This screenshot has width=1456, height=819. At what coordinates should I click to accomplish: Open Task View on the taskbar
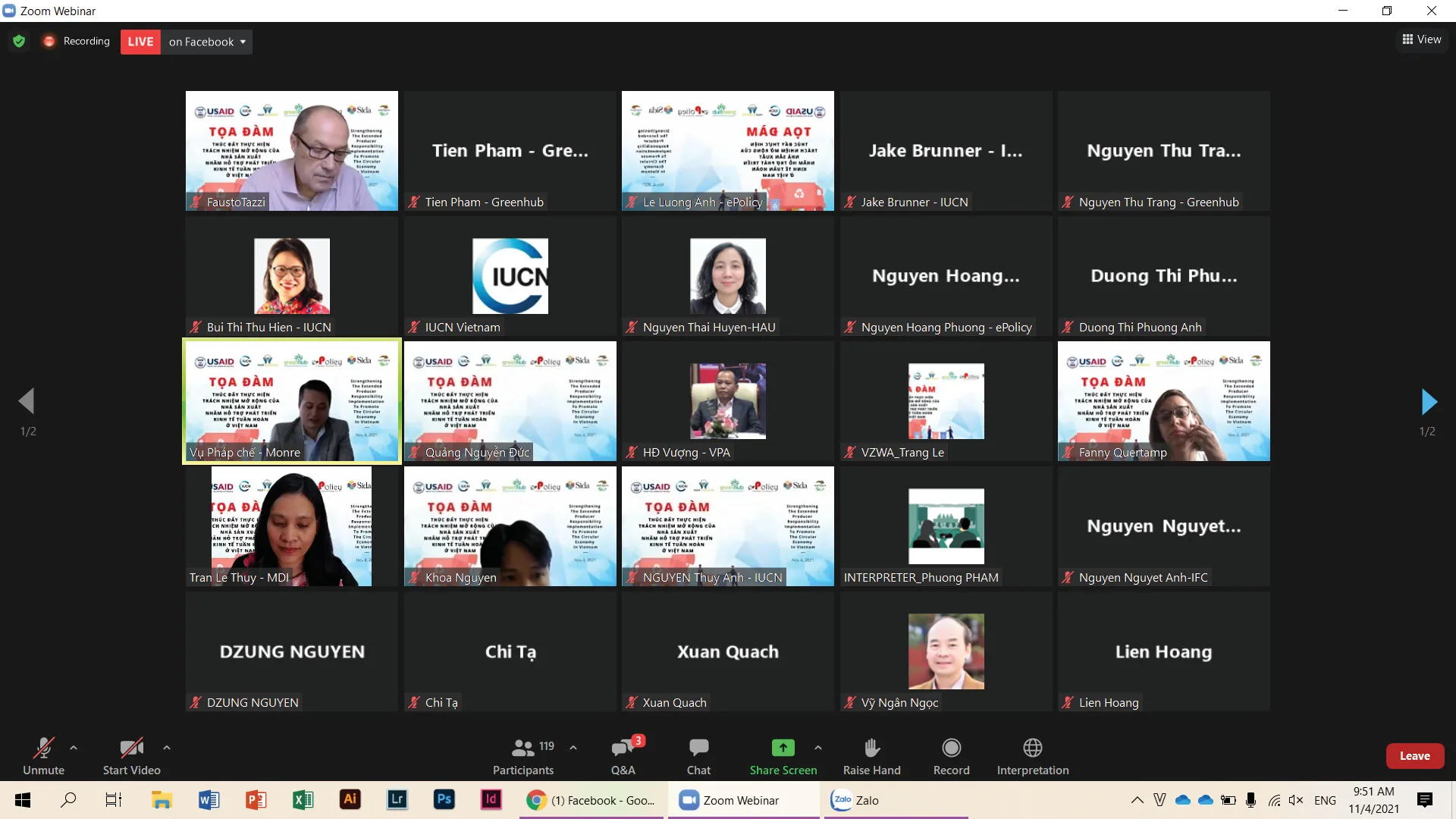pyautogui.click(x=114, y=800)
